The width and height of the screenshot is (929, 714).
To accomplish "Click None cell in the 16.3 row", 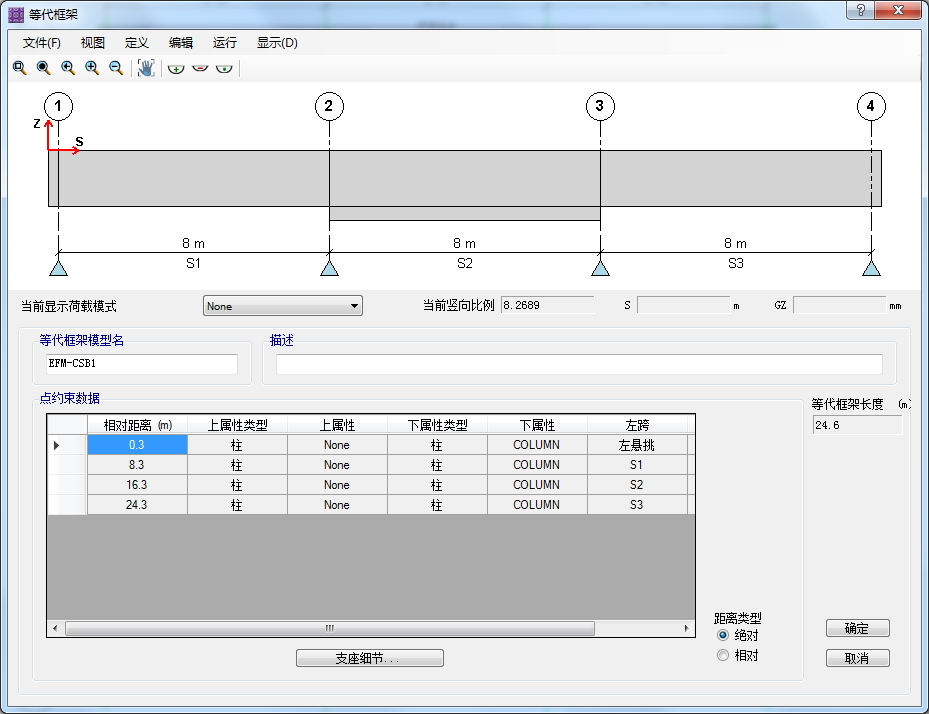I will pyautogui.click(x=337, y=485).
